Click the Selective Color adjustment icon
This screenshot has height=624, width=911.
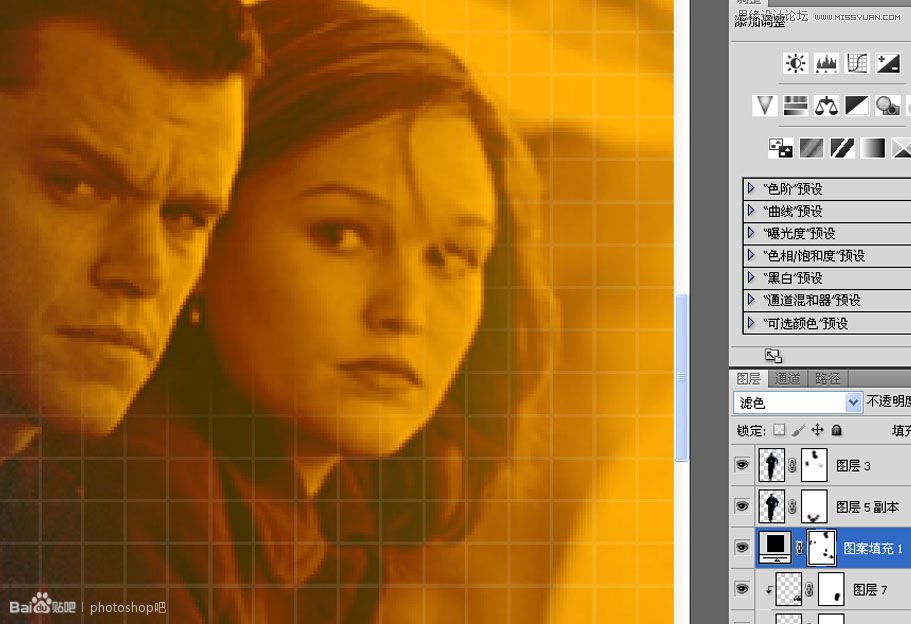point(901,147)
